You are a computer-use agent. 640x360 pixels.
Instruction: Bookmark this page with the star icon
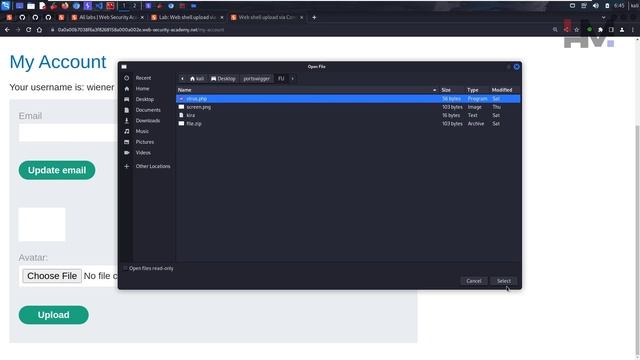(x=576, y=30)
